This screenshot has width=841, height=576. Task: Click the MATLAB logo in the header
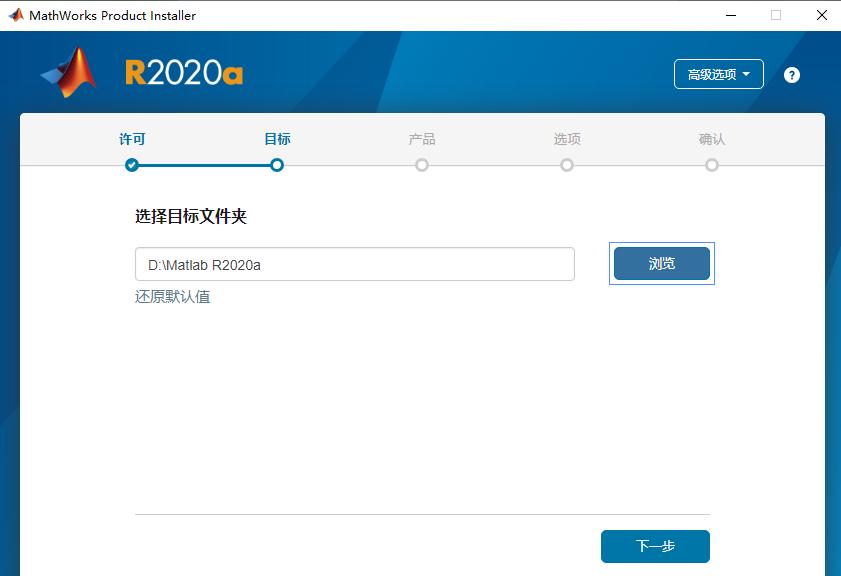(x=69, y=72)
